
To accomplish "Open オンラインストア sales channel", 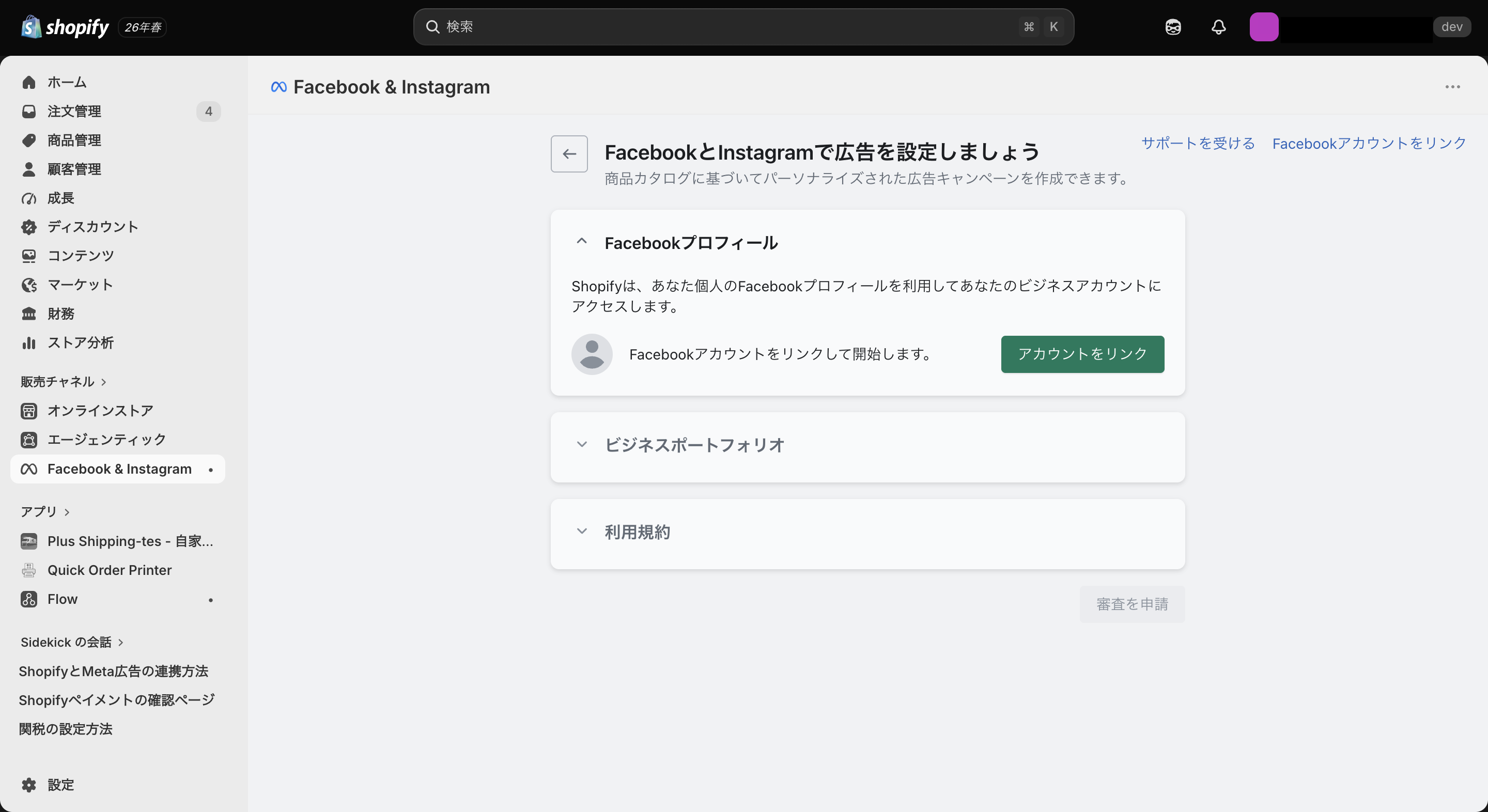I will coord(118,411).
